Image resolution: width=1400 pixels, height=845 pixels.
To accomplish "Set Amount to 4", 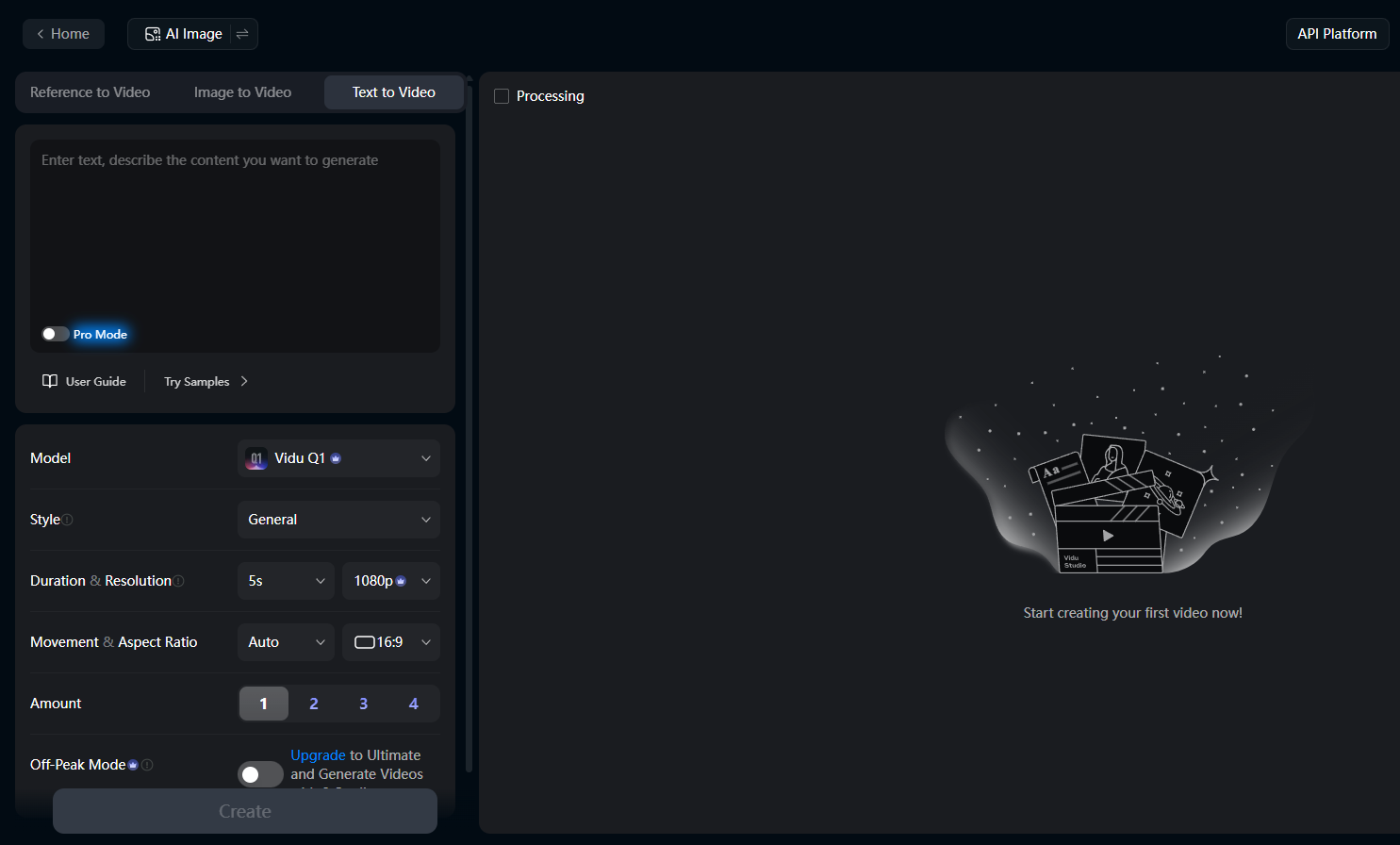I will pos(413,704).
